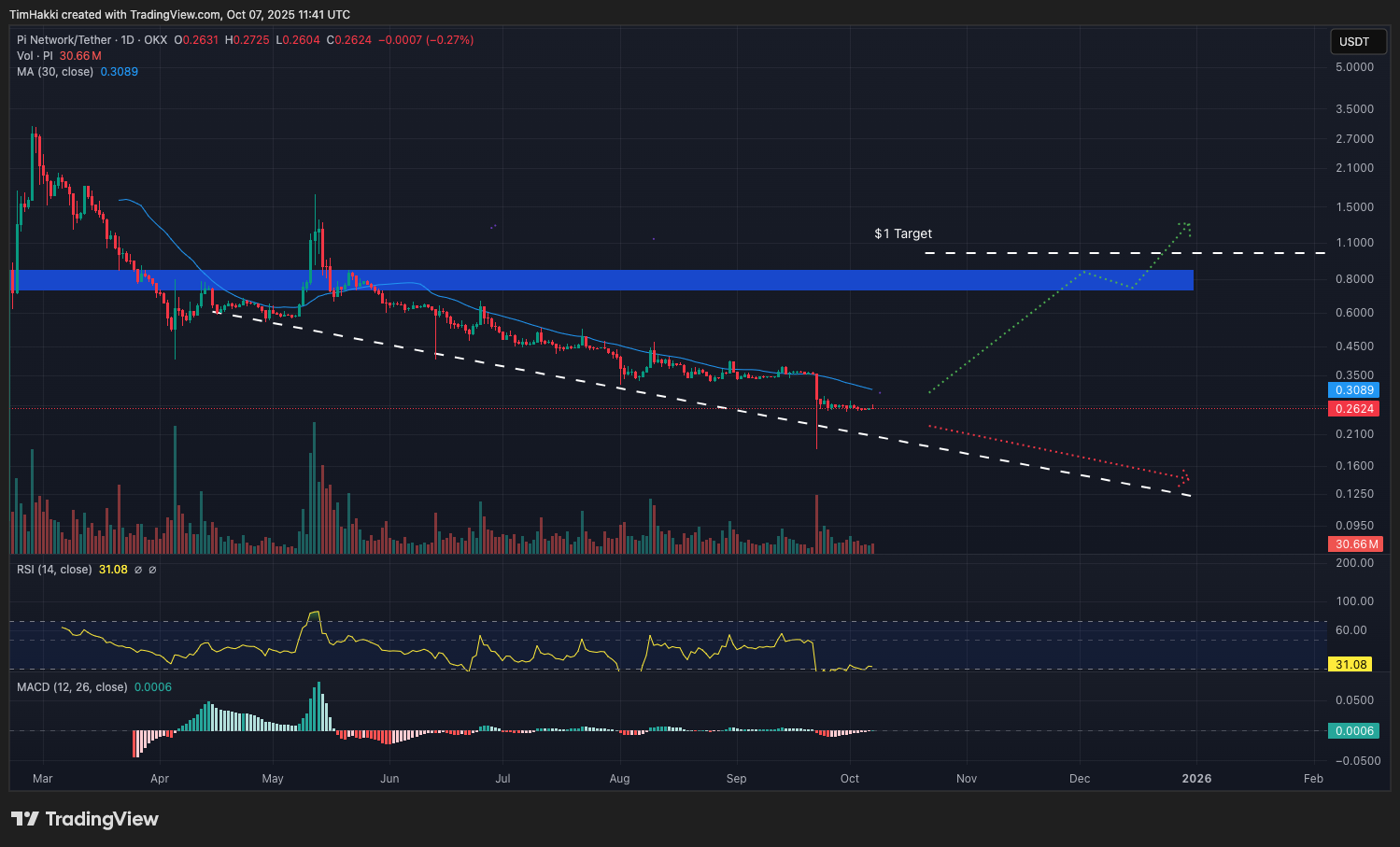Click the red dotted arrow tip near 0.1600
The image size is (1400, 847).
1185,477
